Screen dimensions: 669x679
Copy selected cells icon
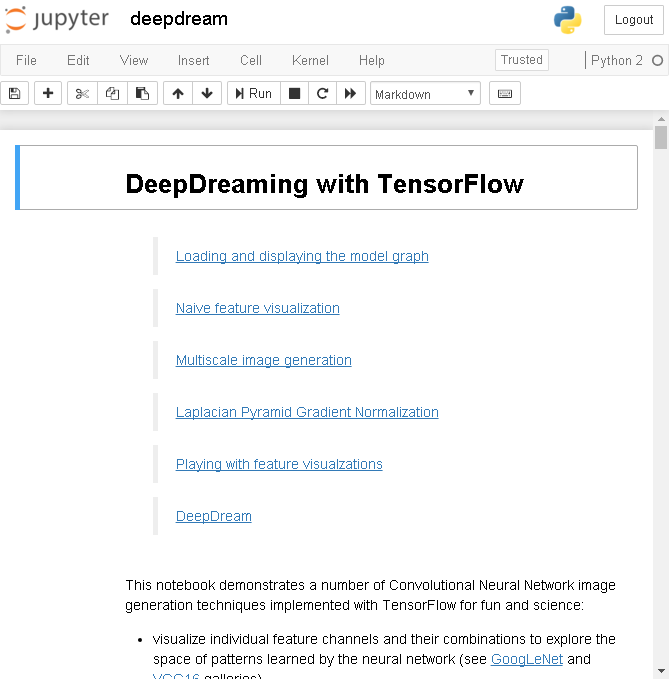point(113,93)
